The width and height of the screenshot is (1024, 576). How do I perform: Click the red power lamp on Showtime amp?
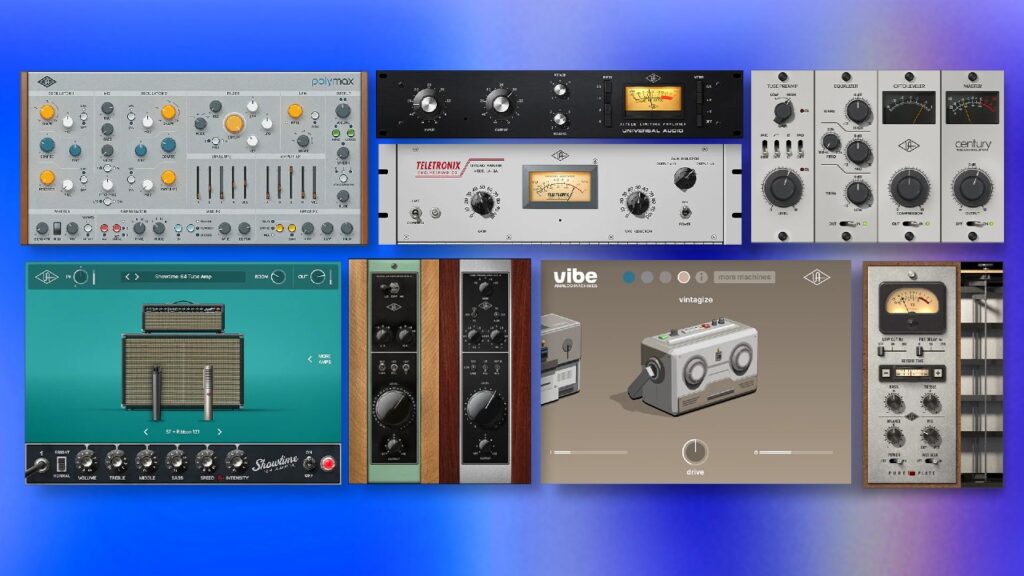[x=328, y=464]
